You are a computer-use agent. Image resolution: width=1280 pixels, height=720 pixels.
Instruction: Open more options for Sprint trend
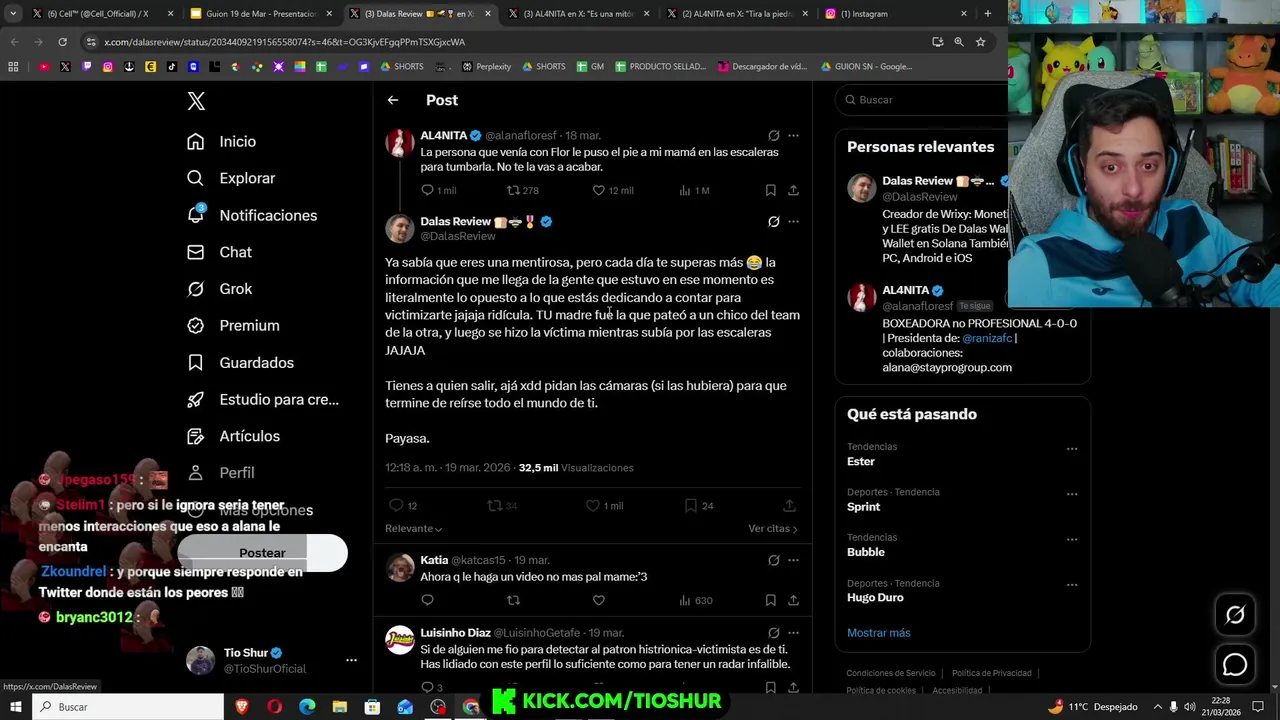(x=1072, y=494)
